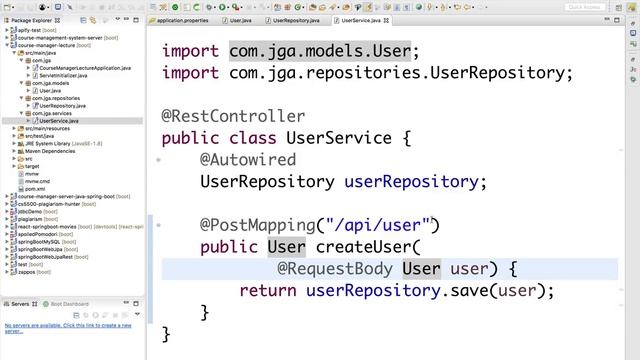Toggle the highlighted yellow marker toolbar button
This screenshot has height=360, width=640.
[369, 7]
